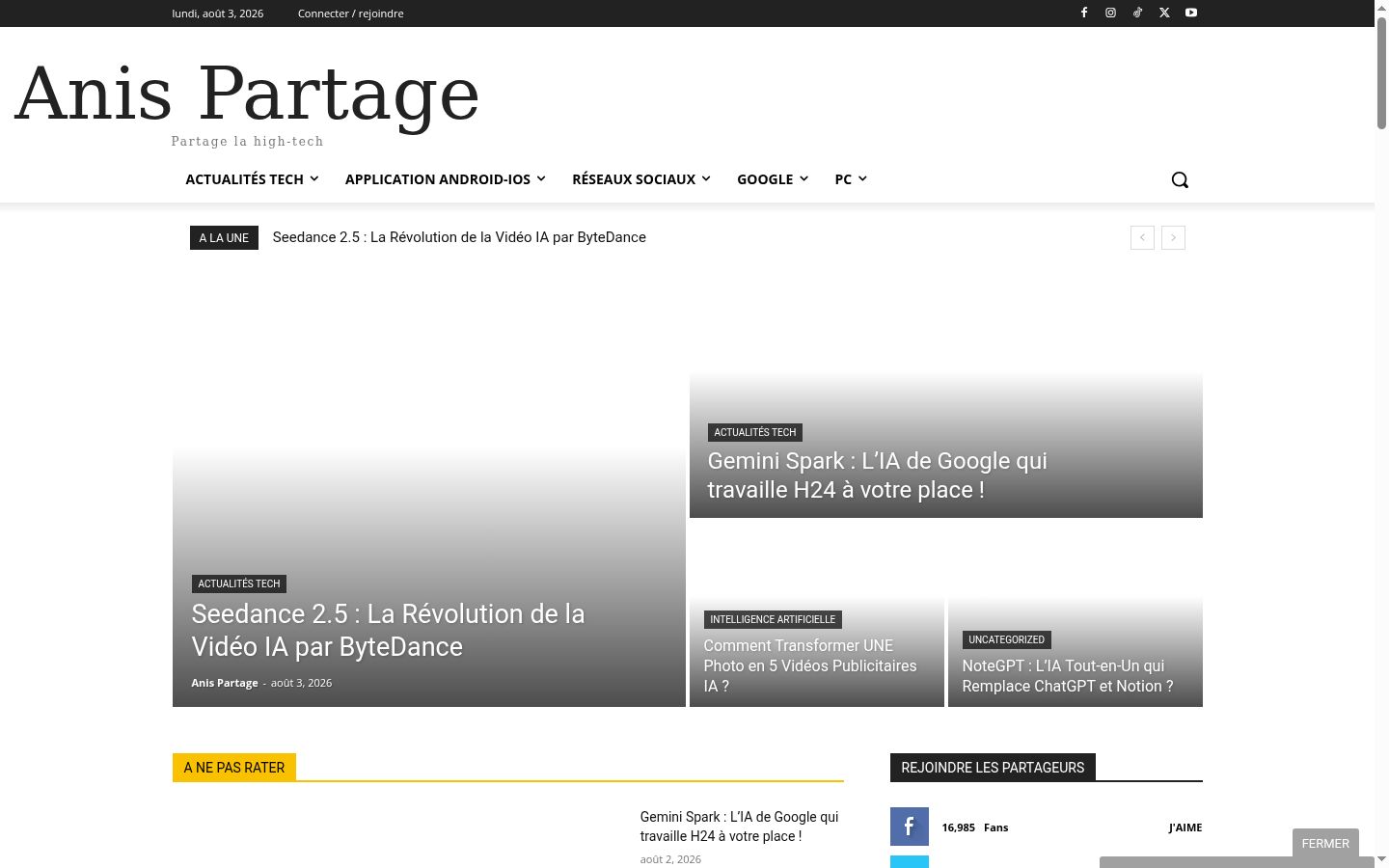Click the Uncategorized category tag

1006,639
